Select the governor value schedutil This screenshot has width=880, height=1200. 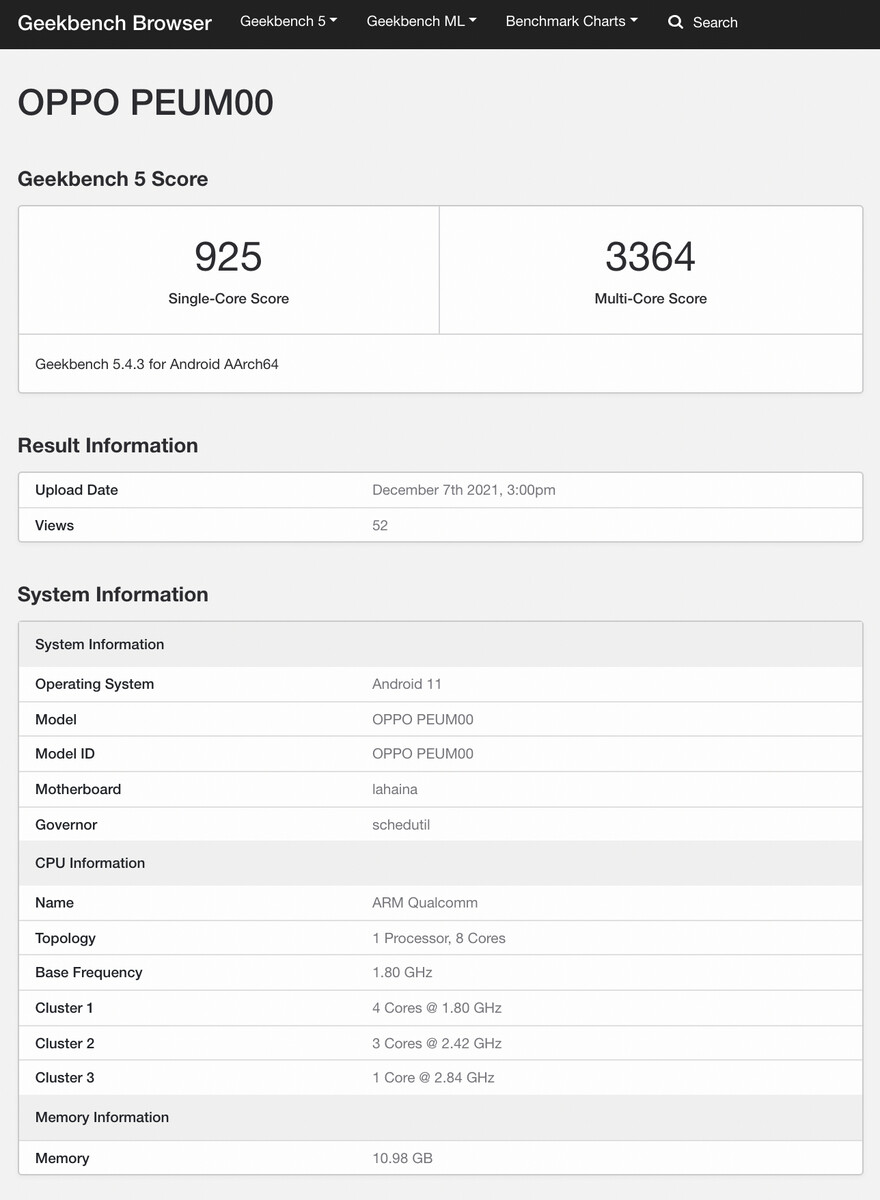coord(401,825)
